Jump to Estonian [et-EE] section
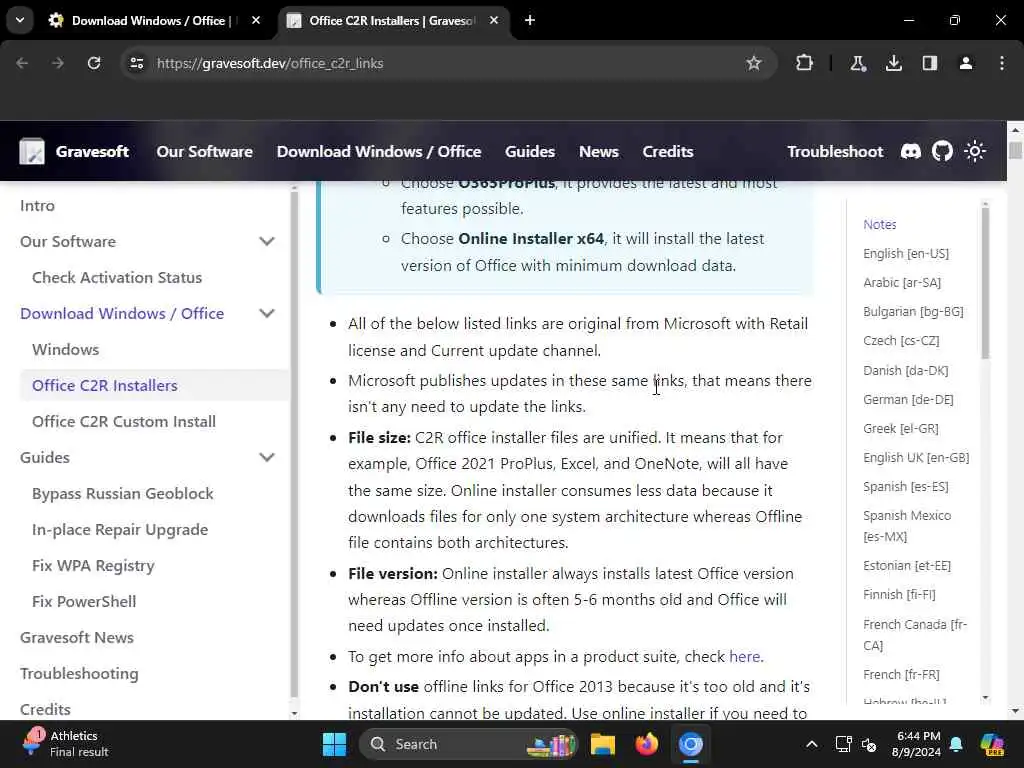 click(906, 566)
